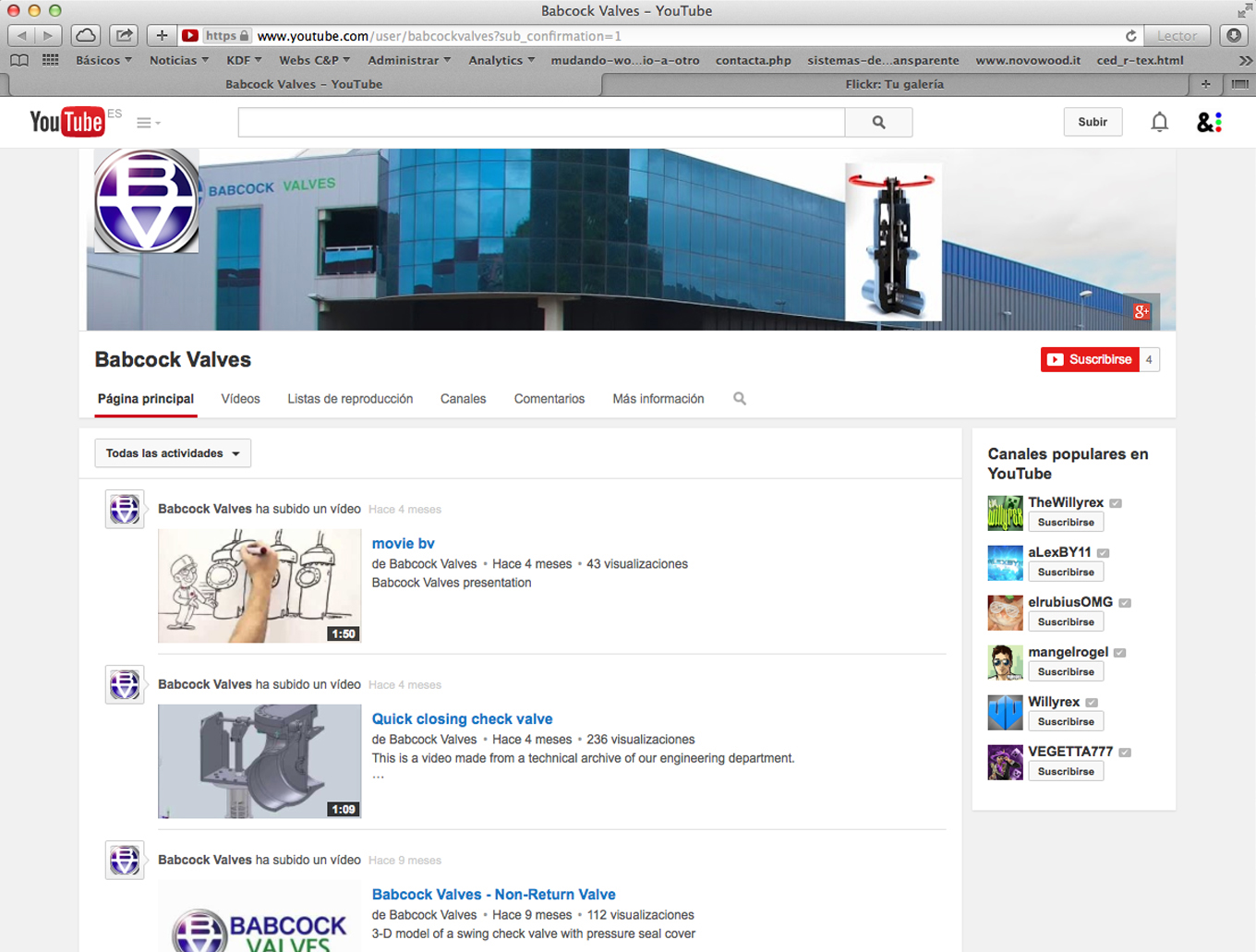Open Más información tab
Image resolution: width=1256 pixels, height=952 pixels.
[x=658, y=399]
